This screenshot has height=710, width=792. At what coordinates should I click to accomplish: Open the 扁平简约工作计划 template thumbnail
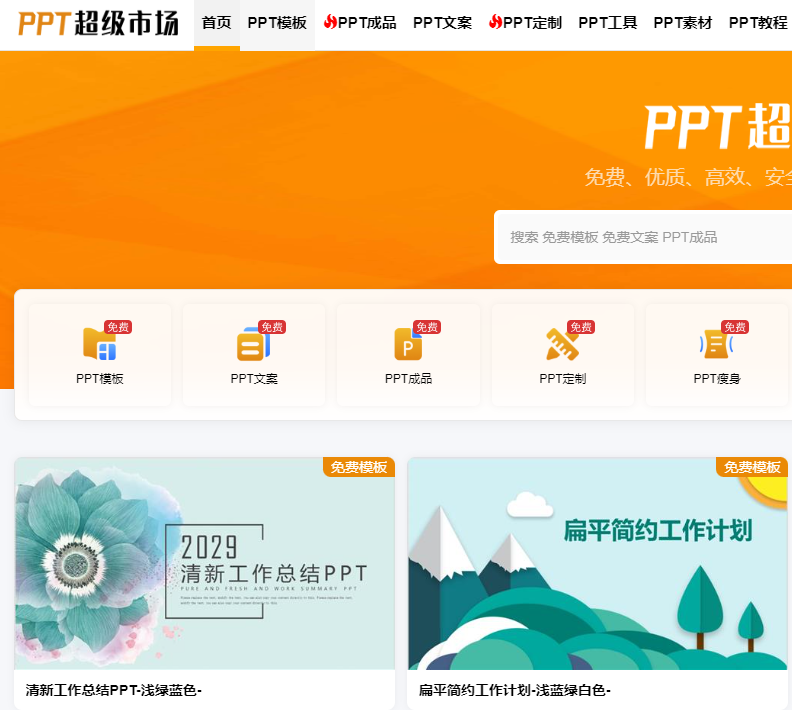[598, 564]
